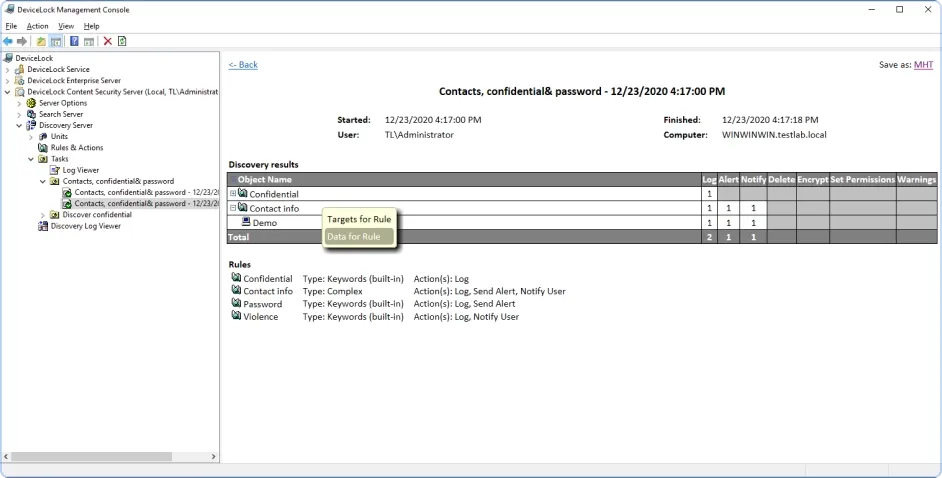Open the File menu
942x478 pixels.
tap(11, 26)
